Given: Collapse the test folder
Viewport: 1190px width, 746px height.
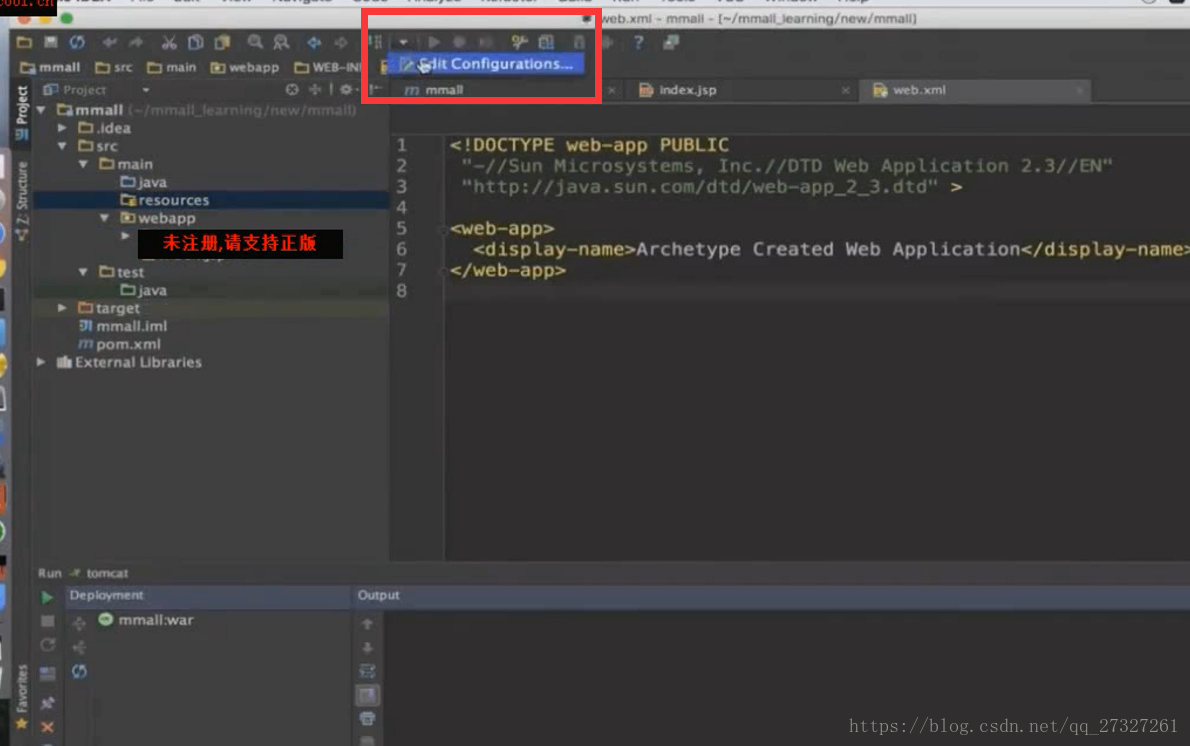Looking at the screenshot, I should pos(83,272).
